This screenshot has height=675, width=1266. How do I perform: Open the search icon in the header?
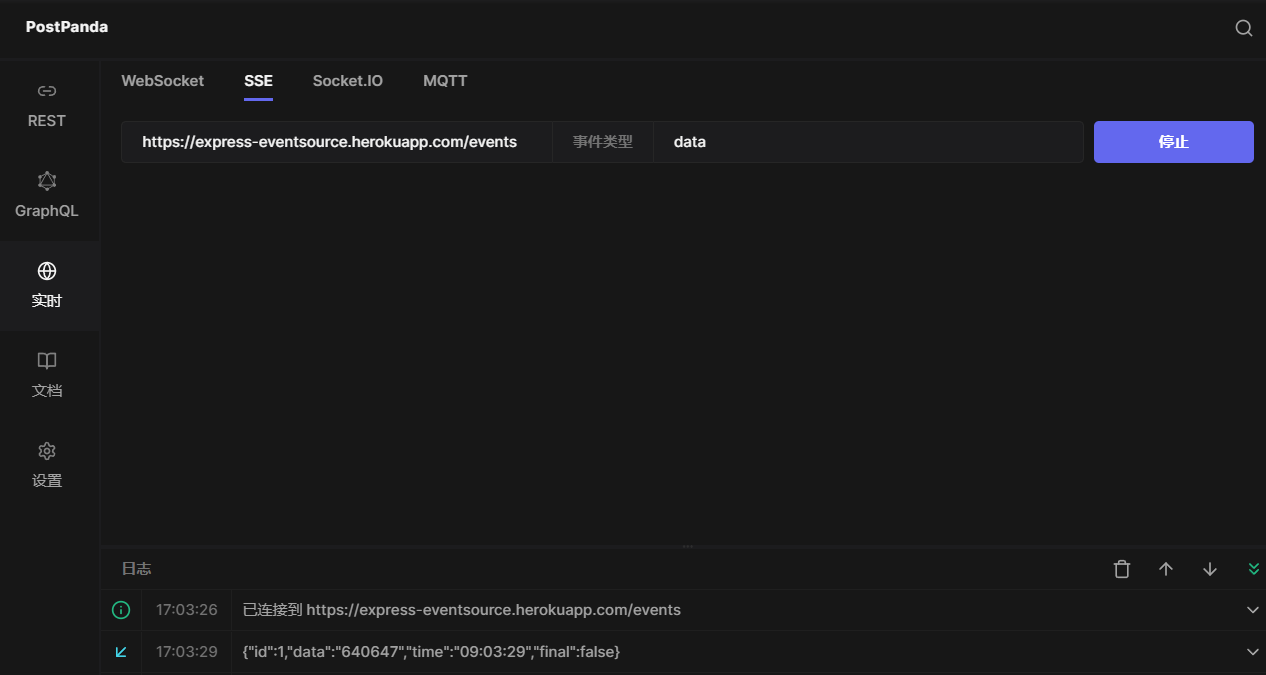[1244, 28]
